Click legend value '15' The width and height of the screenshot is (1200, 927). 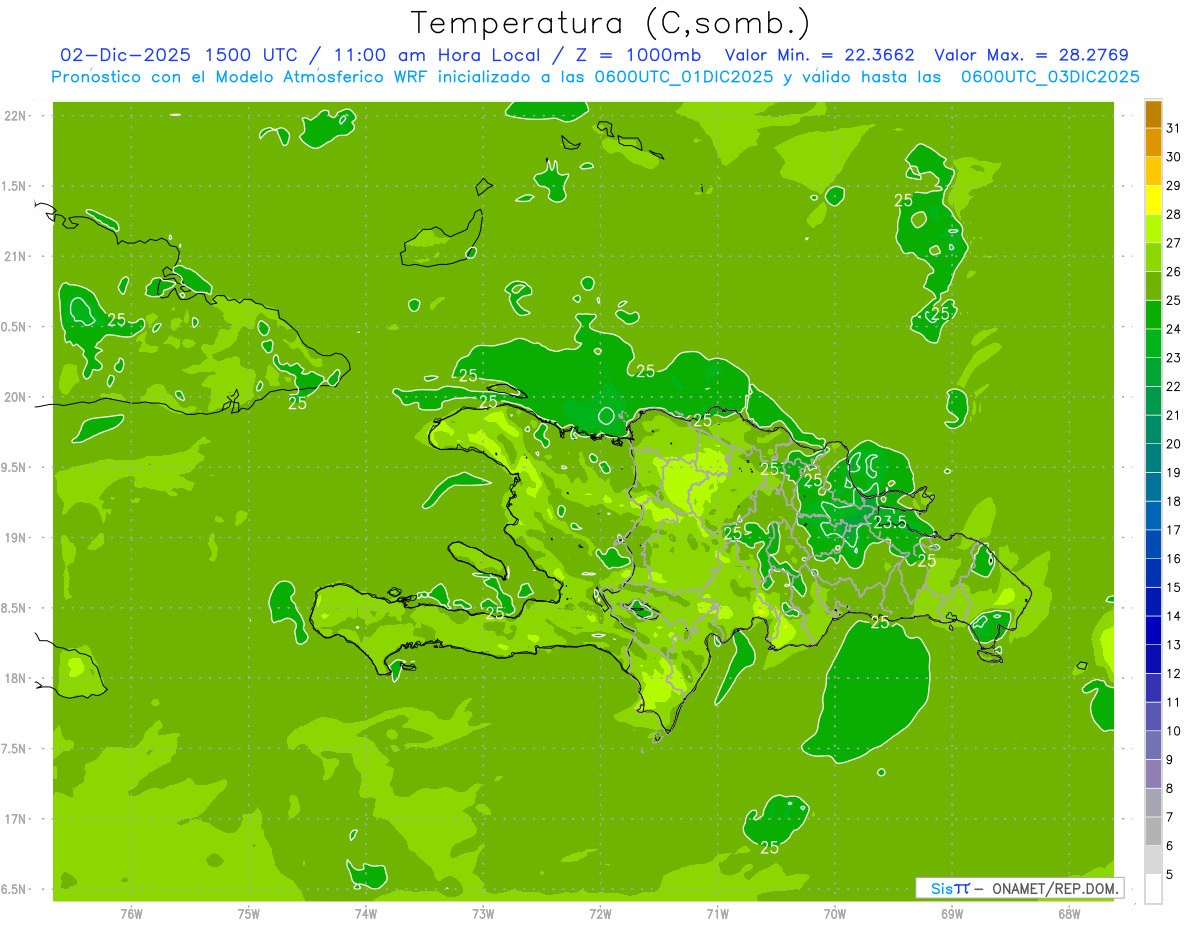tap(1174, 588)
